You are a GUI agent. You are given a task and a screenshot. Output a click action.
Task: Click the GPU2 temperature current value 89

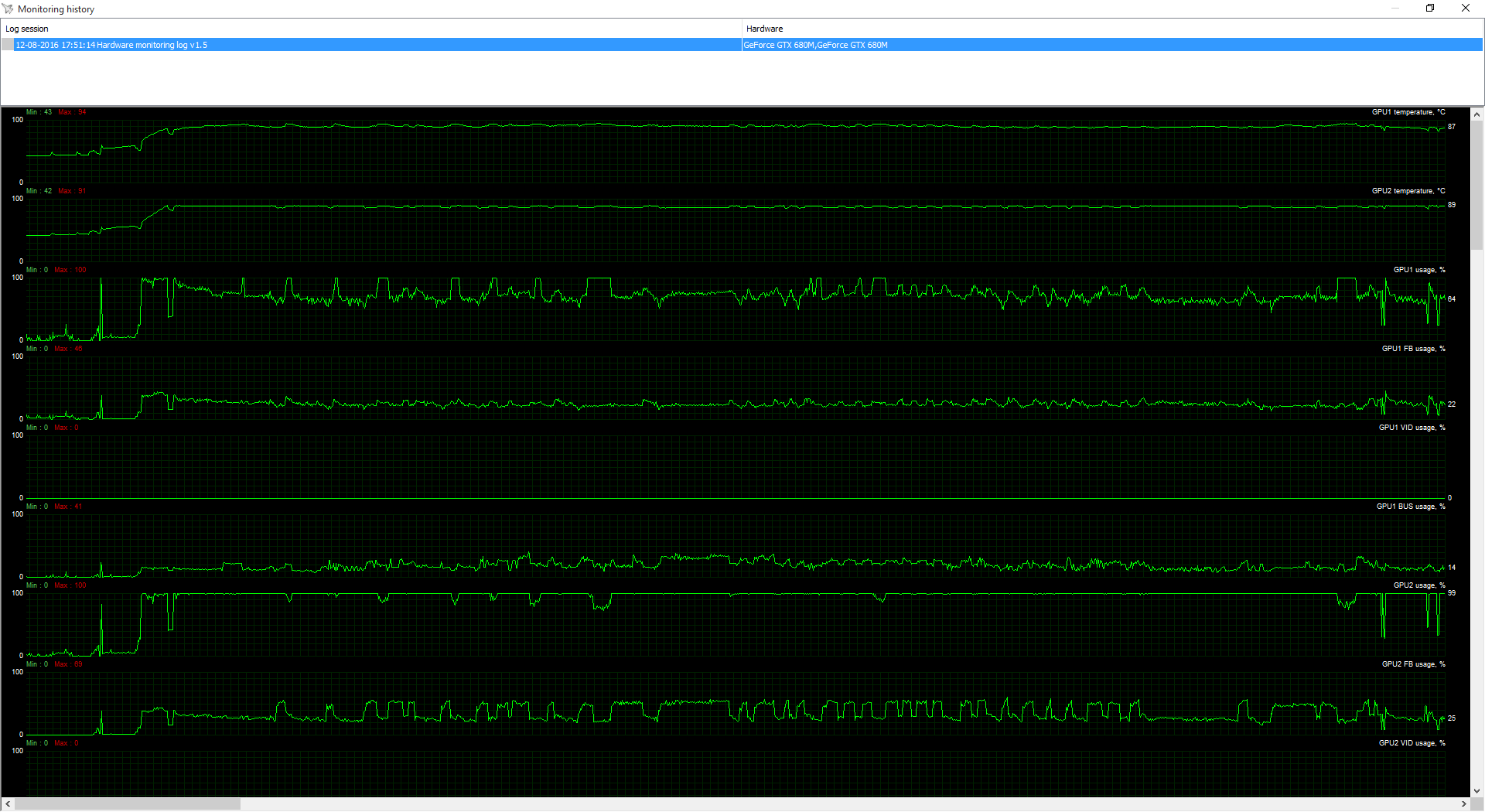point(1452,205)
